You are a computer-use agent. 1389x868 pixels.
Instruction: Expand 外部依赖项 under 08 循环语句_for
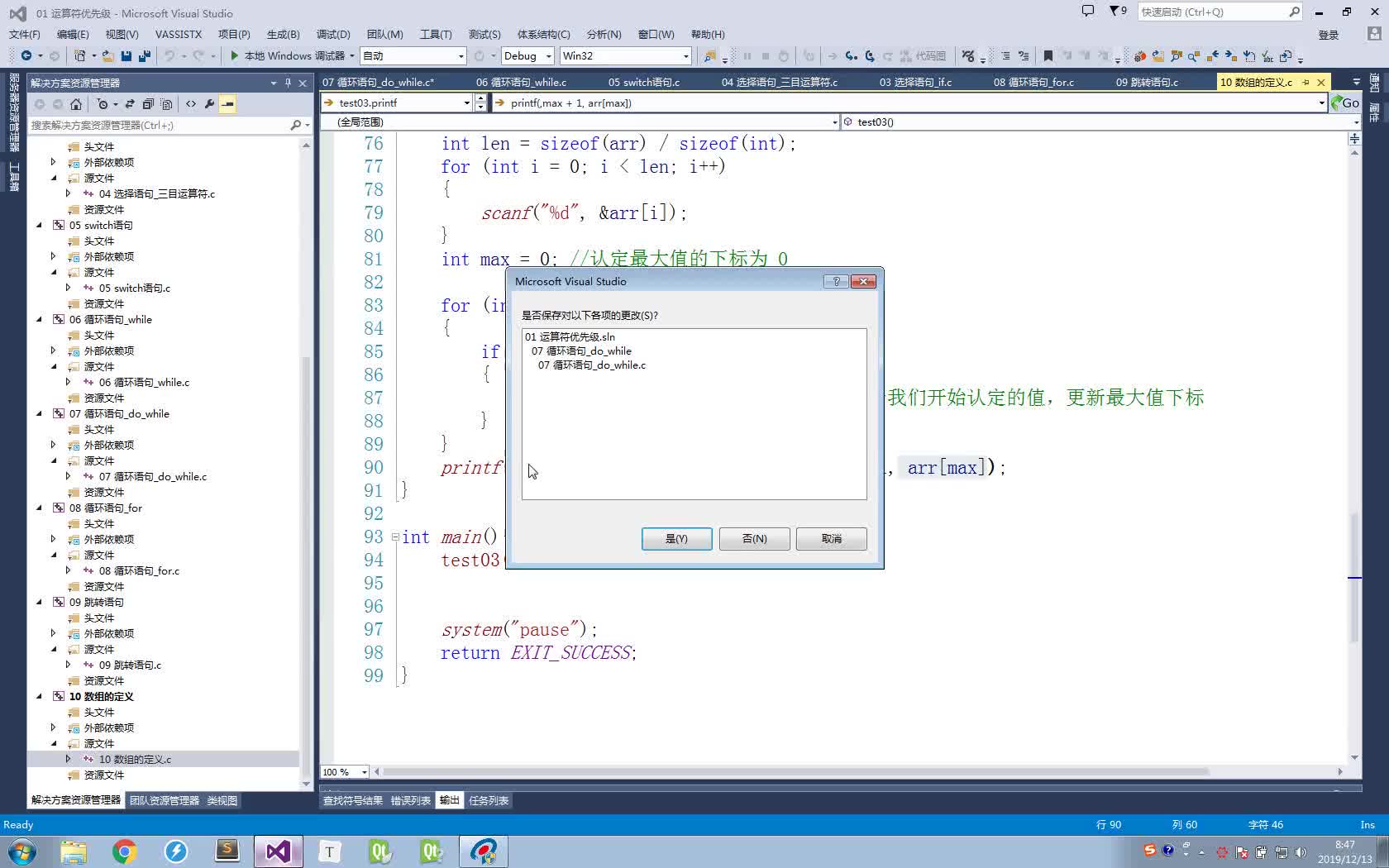point(54,539)
